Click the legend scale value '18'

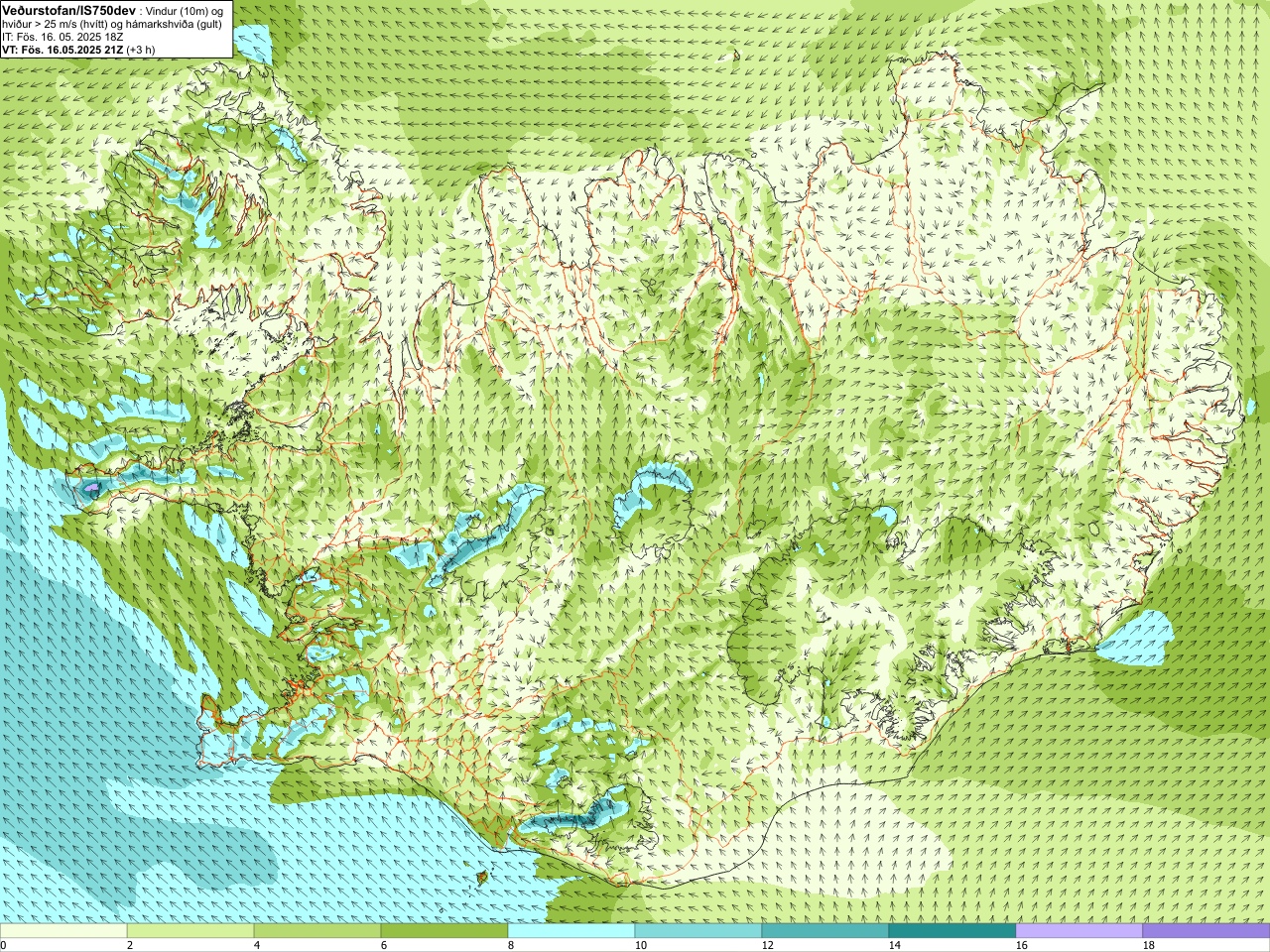tap(1148, 945)
